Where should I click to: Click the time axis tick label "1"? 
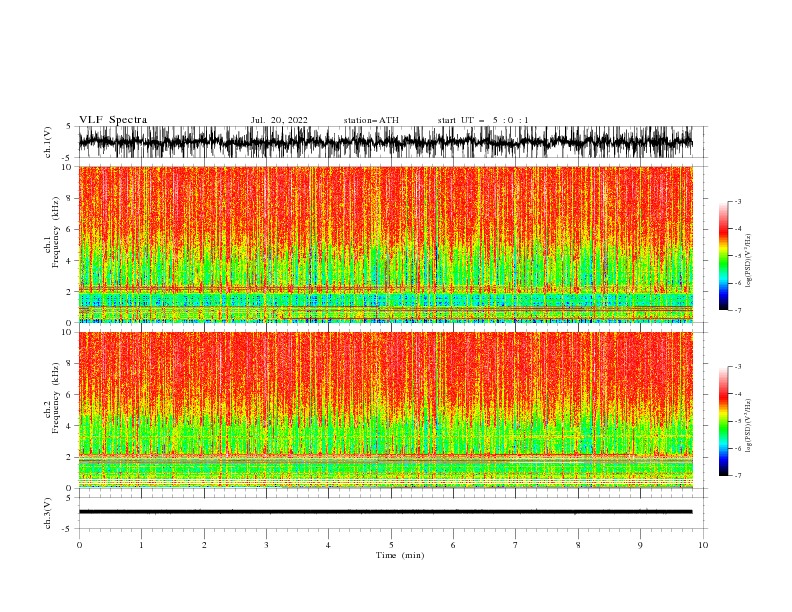click(141, 545)
